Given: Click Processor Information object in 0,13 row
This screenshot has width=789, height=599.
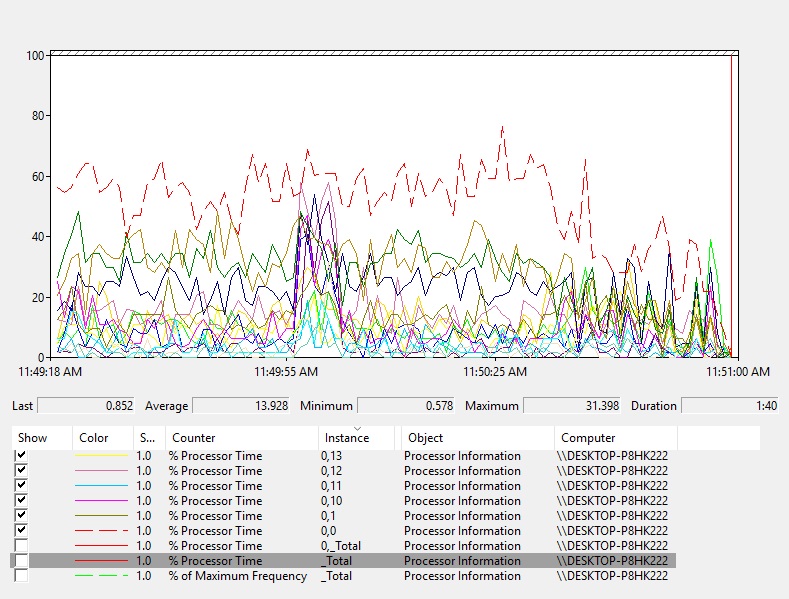Looking at the screenshot, I should tap(462, 456).
